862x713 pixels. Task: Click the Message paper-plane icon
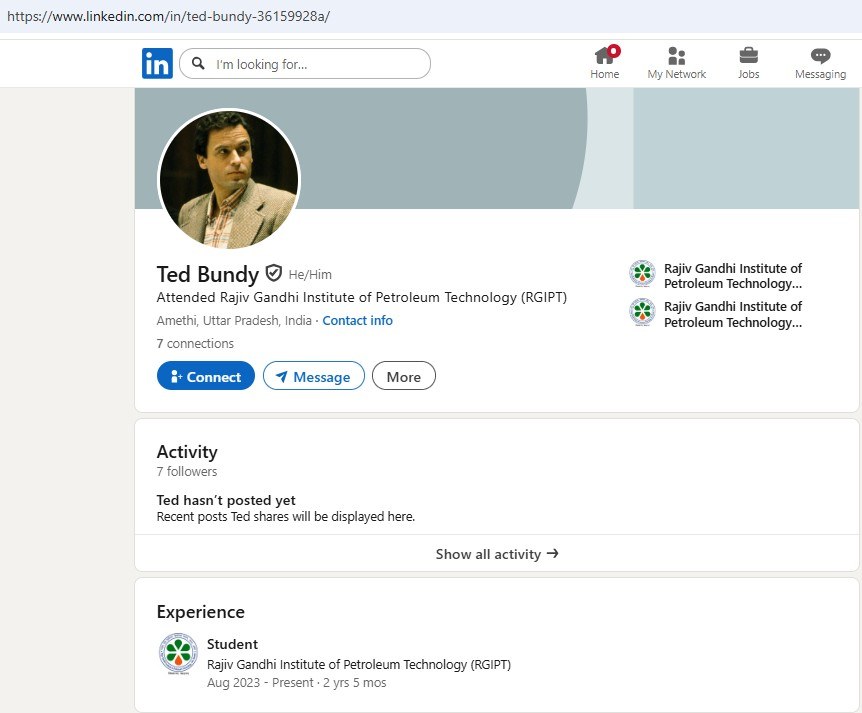(281, 377)
